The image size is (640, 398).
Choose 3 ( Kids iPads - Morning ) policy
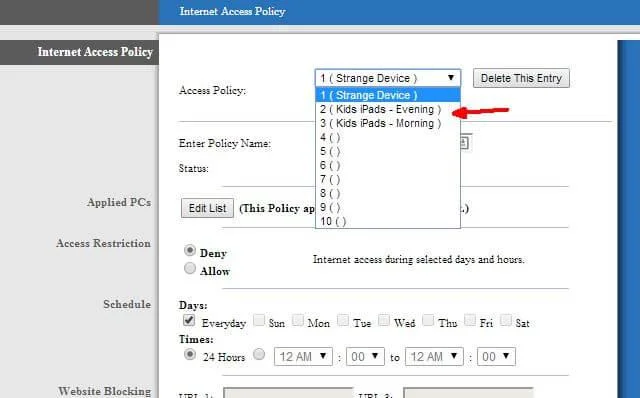click(x=388, y=123)
